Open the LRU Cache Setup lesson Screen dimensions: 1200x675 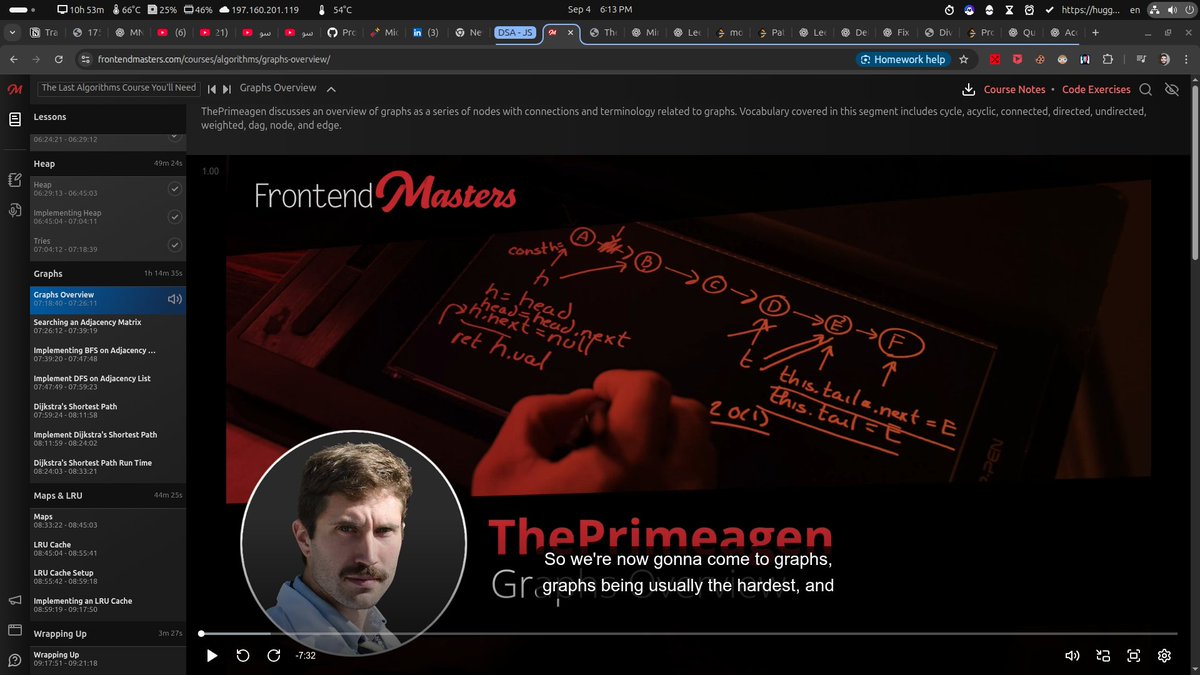pos(108,576)
